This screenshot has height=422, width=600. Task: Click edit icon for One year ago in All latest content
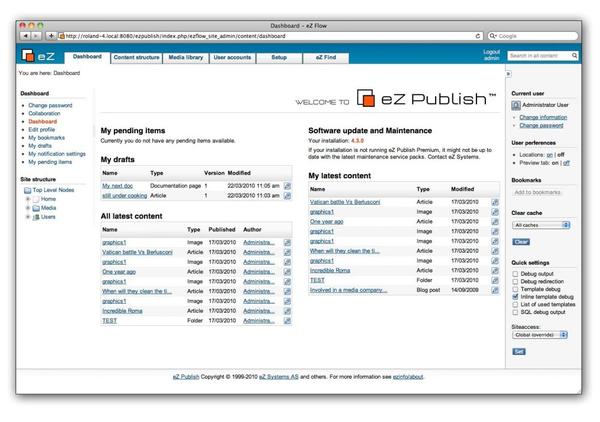point(287,272)
